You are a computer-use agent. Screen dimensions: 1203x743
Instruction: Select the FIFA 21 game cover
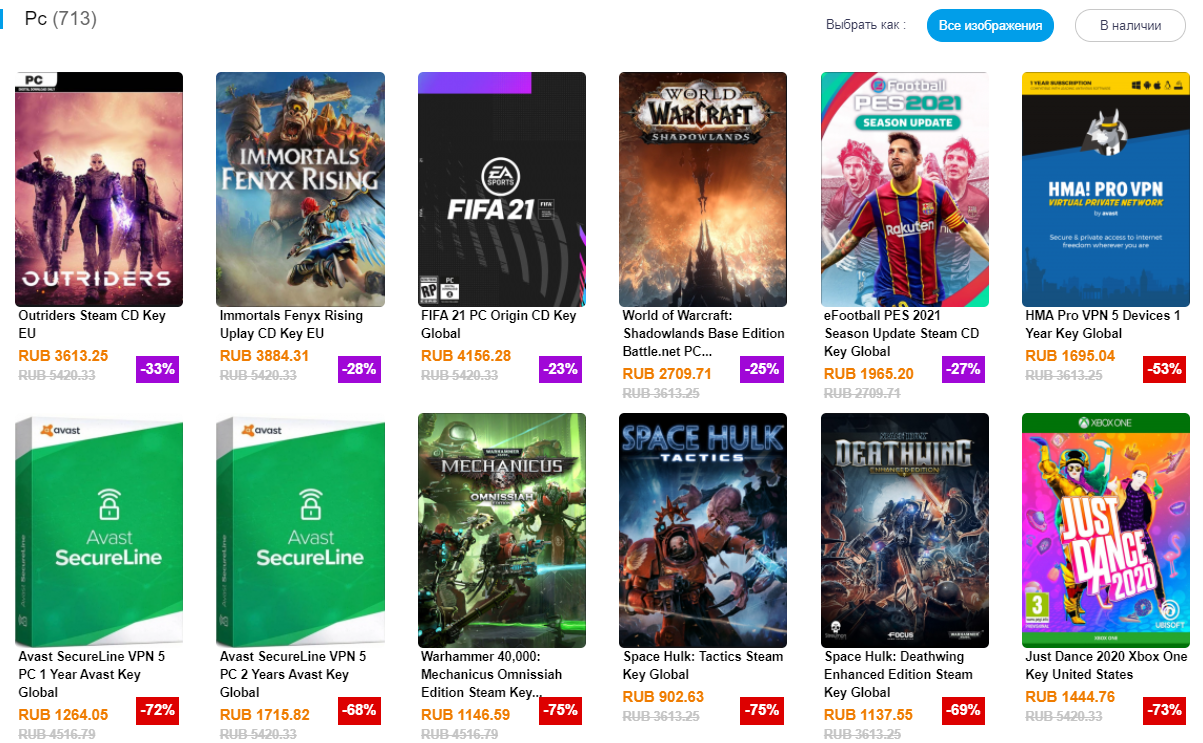(x=501, y=189)
